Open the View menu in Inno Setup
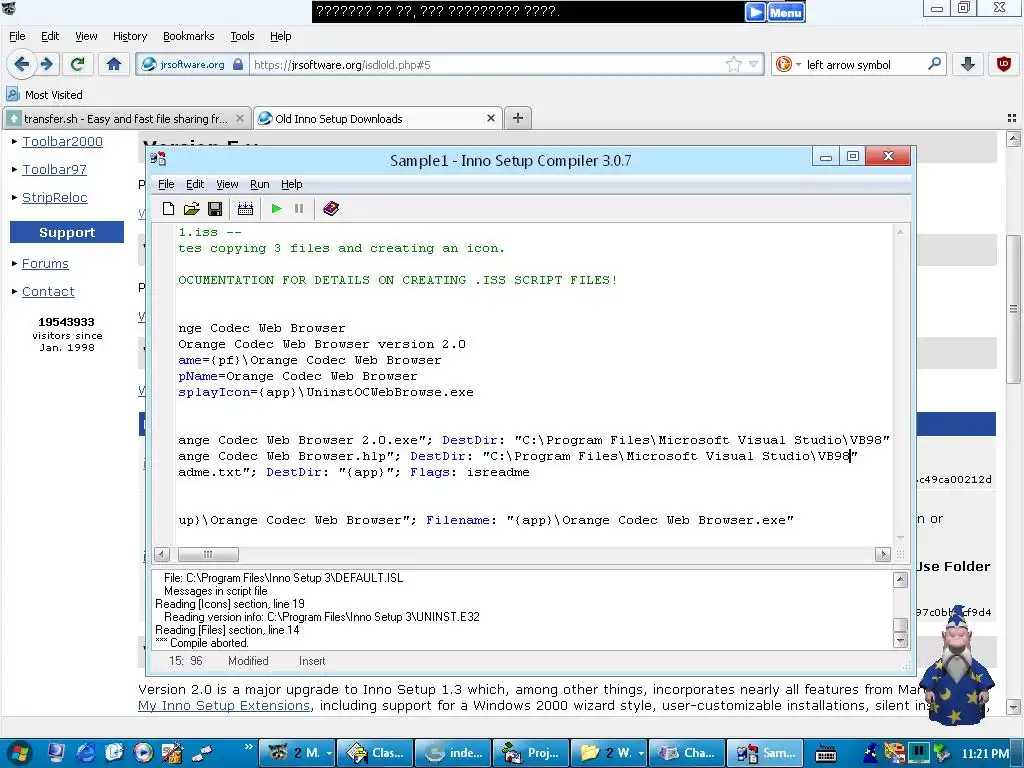The width and height of the screenshot is (1024, 768). [227, 184]
